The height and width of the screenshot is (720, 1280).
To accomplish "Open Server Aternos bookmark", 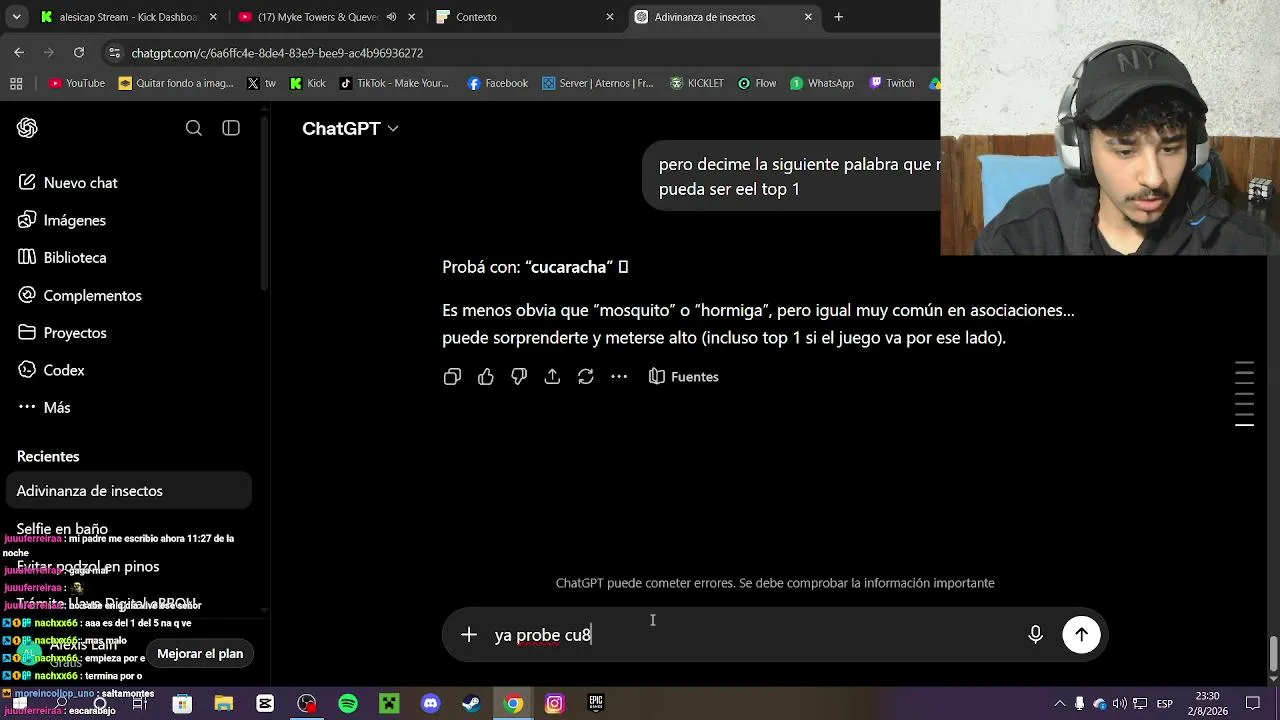I will pyautogui.click(x=598, y=83).
